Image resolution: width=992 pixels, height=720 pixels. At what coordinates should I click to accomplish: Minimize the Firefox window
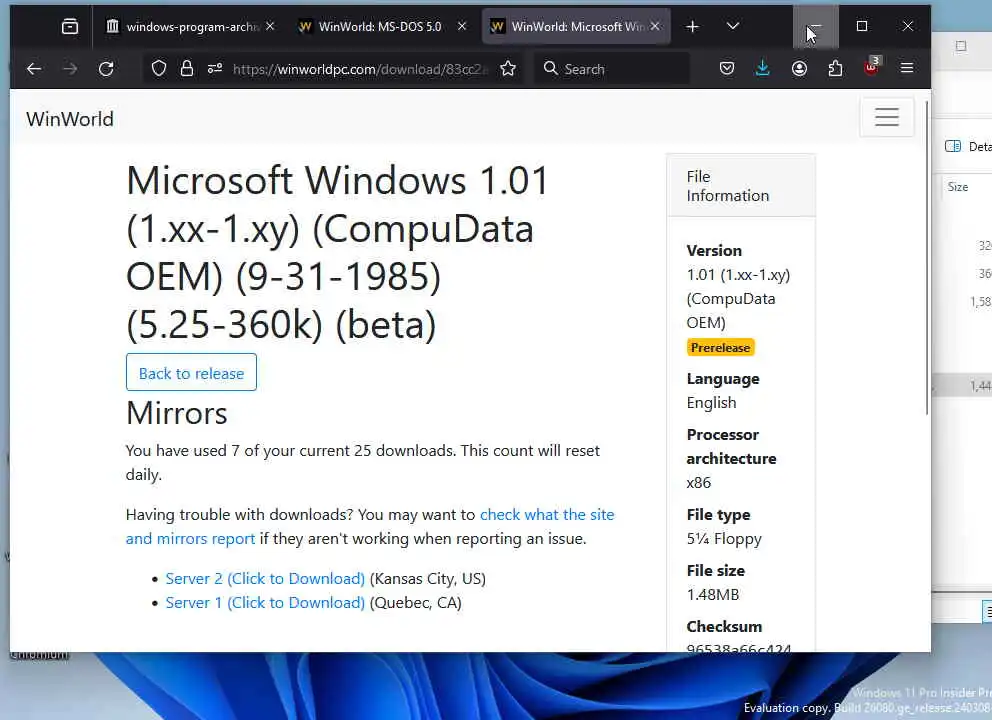coord(815,26)
